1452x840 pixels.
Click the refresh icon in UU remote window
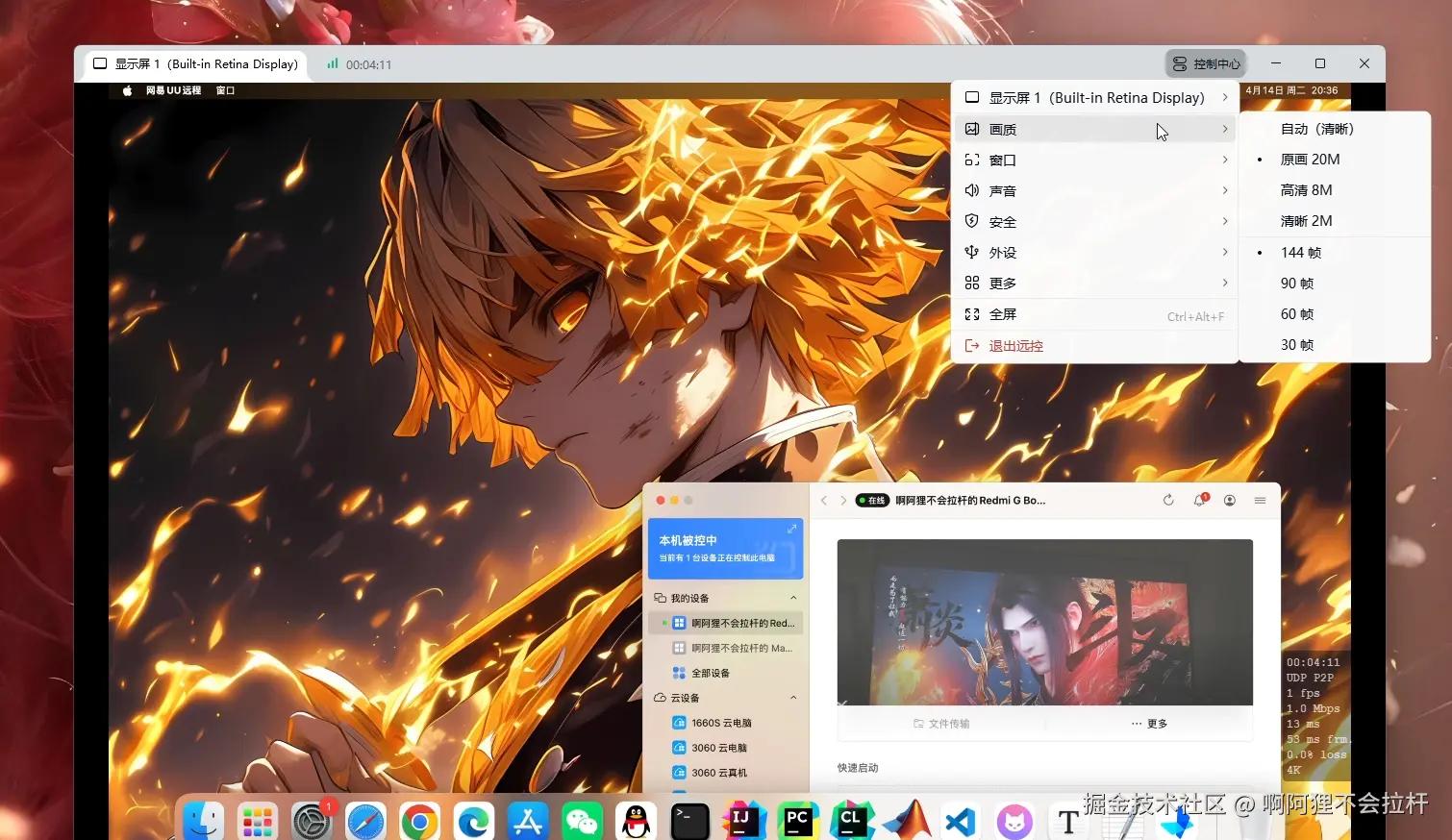(x=1168, y=500)
